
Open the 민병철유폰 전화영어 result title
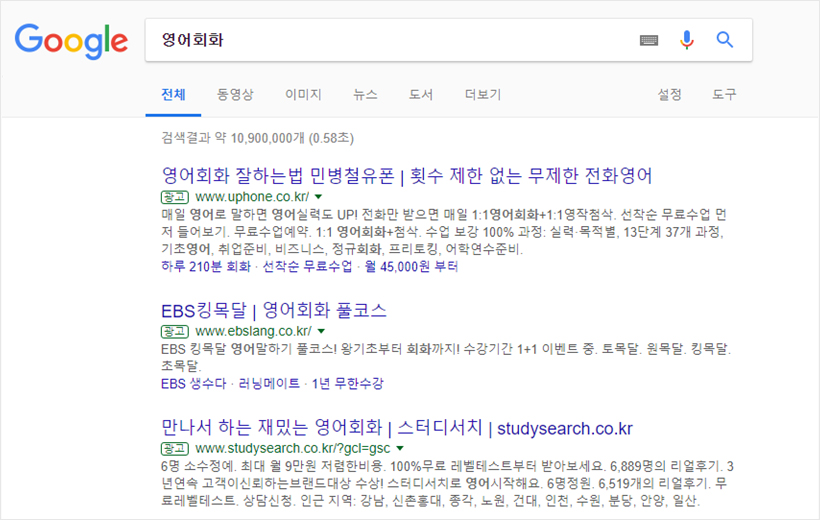tap(407, 176)
